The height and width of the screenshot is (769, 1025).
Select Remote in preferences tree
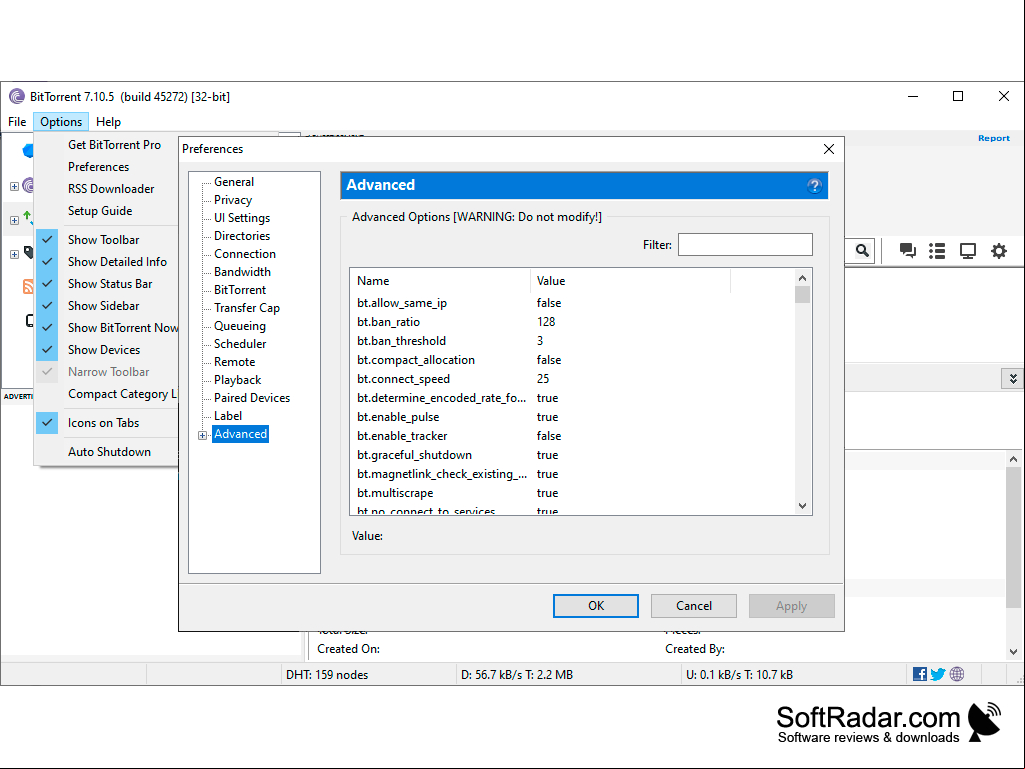point(234,362)
